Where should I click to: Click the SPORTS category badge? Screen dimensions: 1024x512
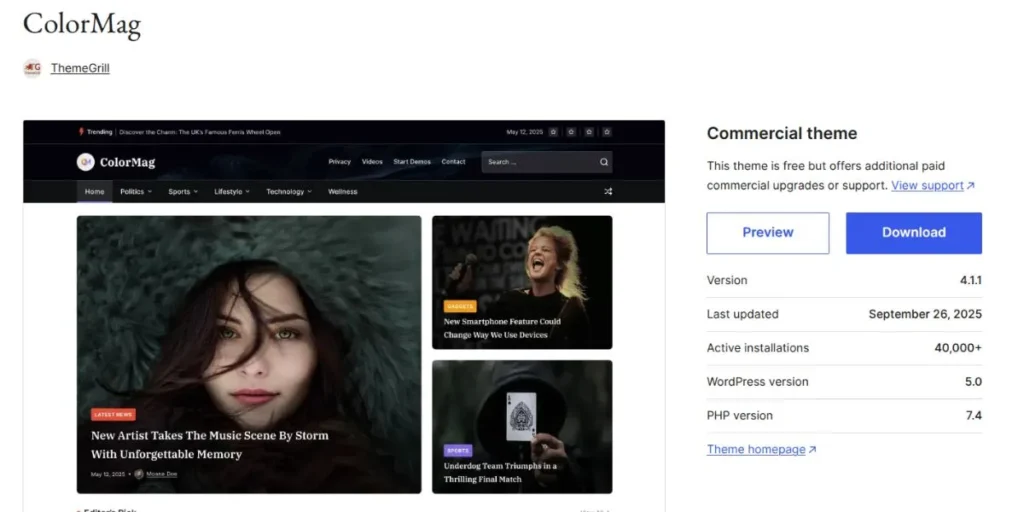tap(458, 451)
